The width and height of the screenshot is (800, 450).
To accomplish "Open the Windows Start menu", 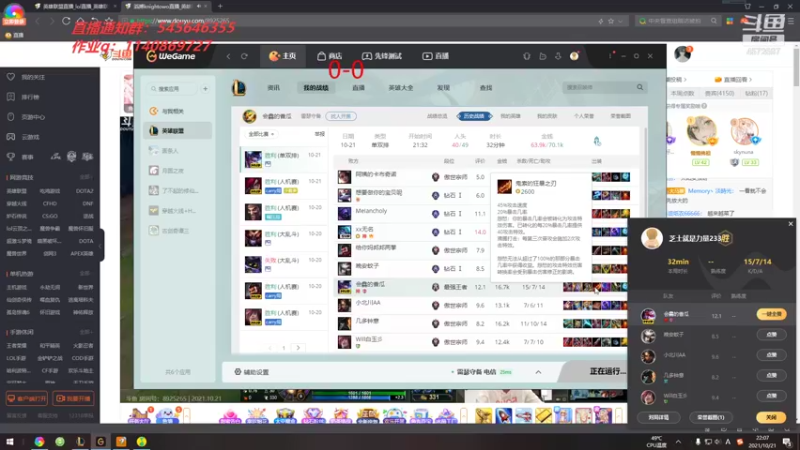I will click(10, 441).
